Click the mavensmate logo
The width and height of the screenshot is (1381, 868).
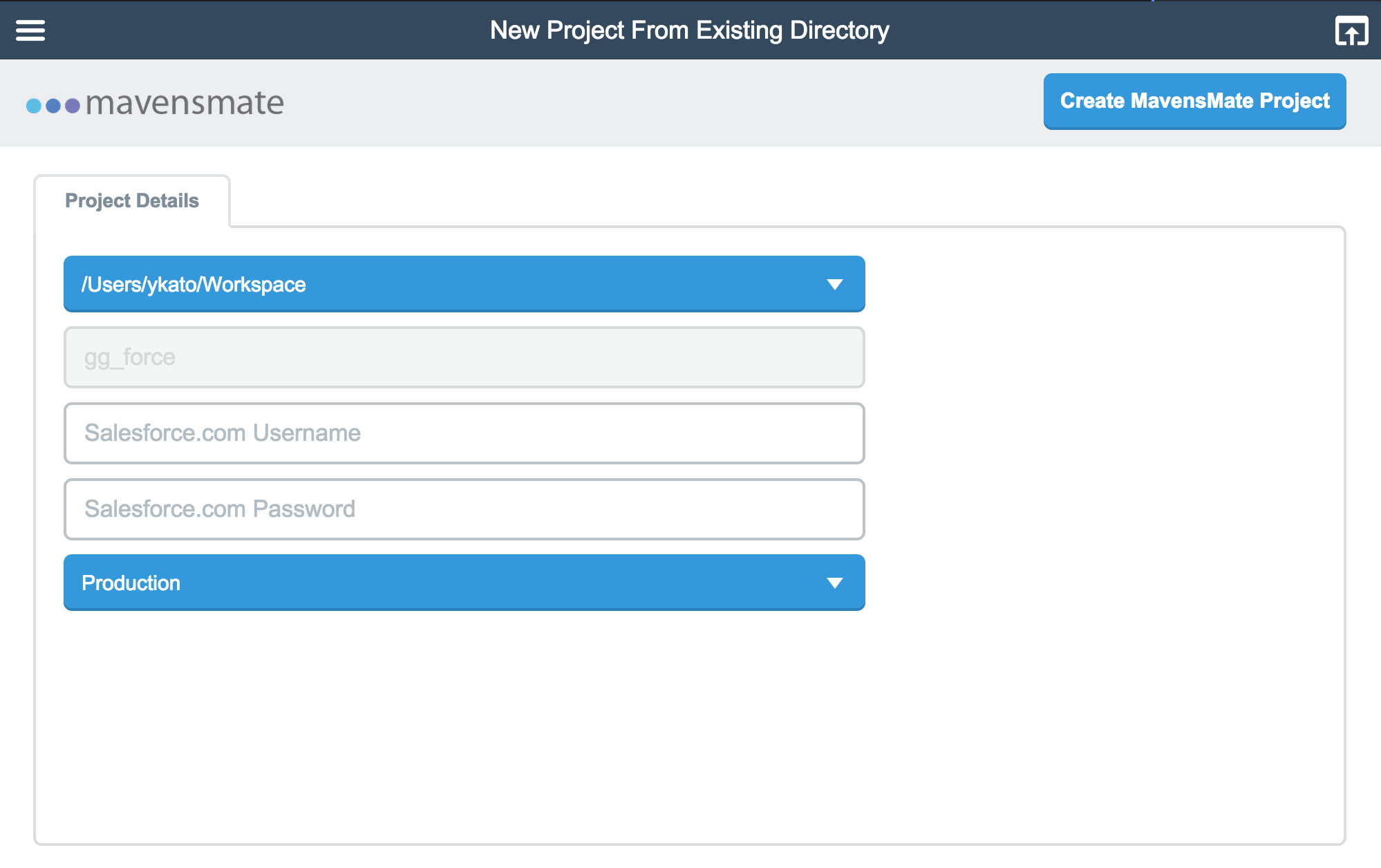click(155, 103)
